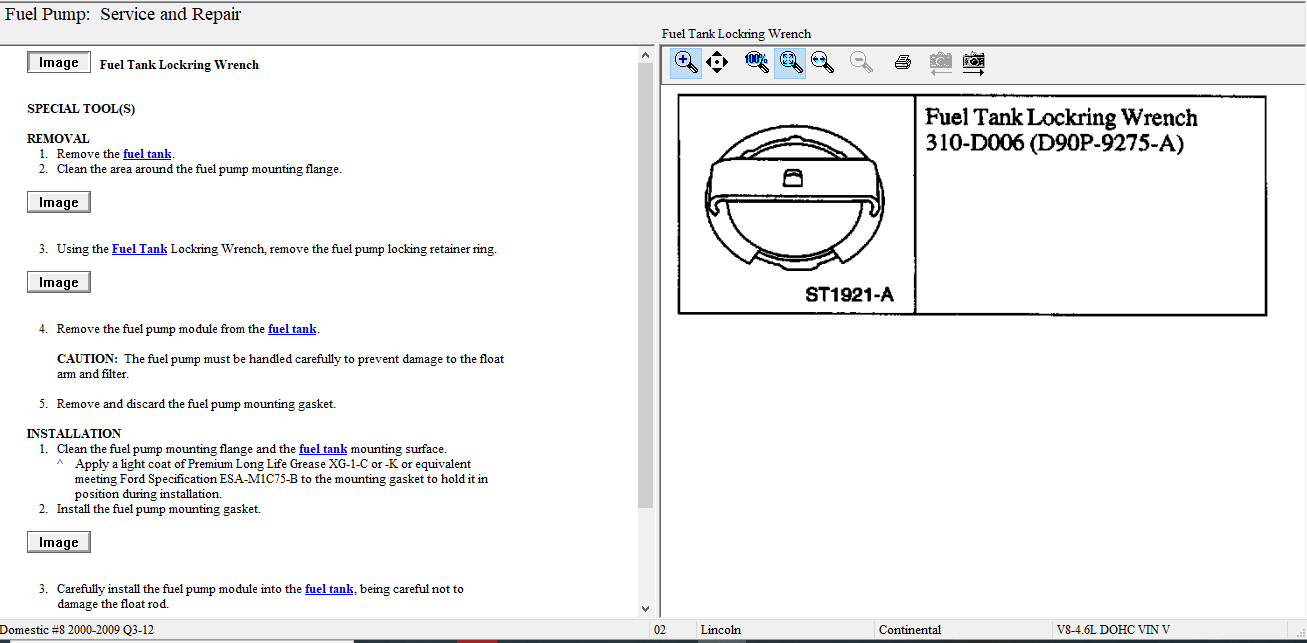Viewport: 1307px width, 643px height.
Task: Click the lockring wrench illustration ST1921-A
Action: (797, 205)
